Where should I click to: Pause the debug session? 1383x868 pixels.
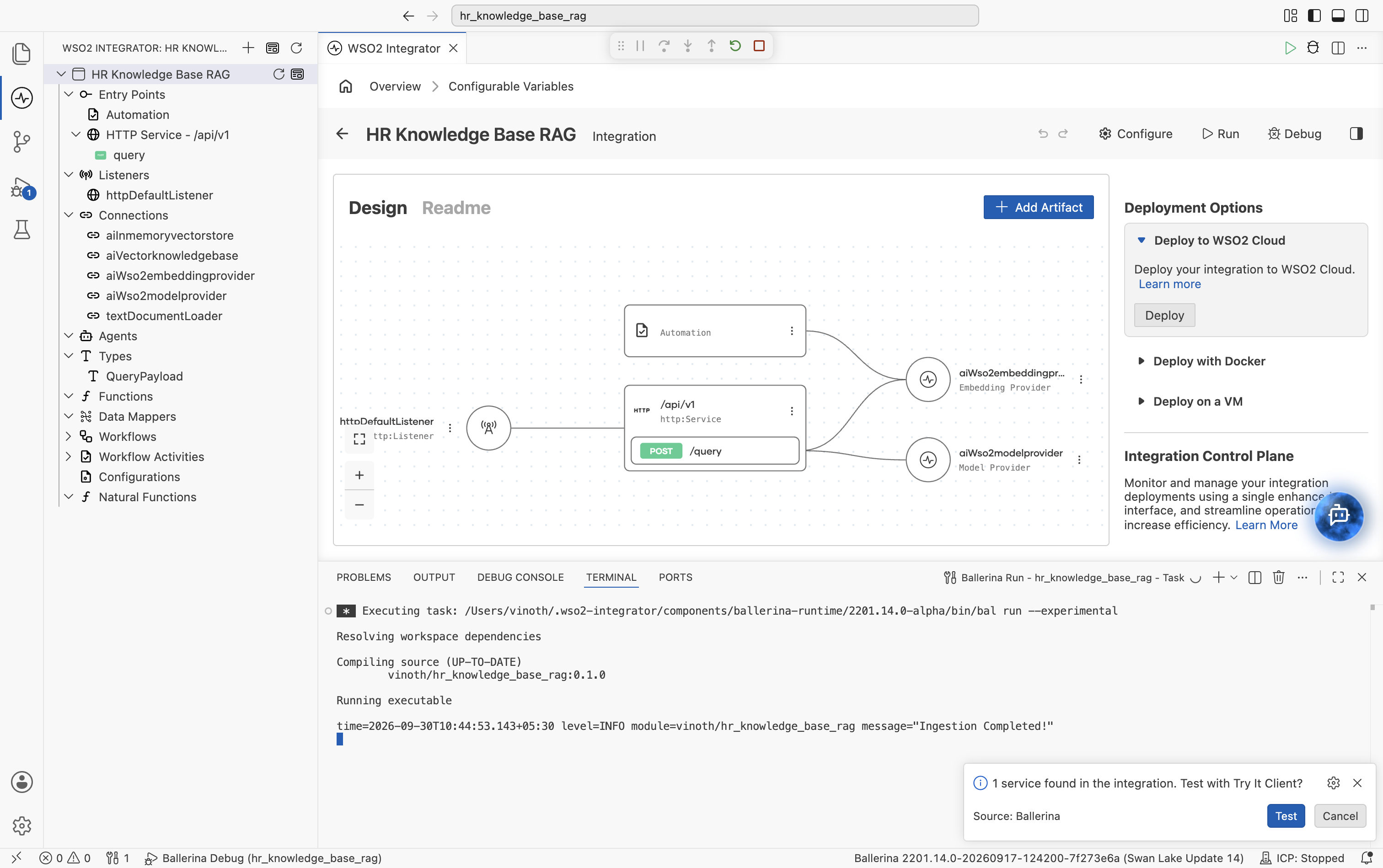pos(640,46)
